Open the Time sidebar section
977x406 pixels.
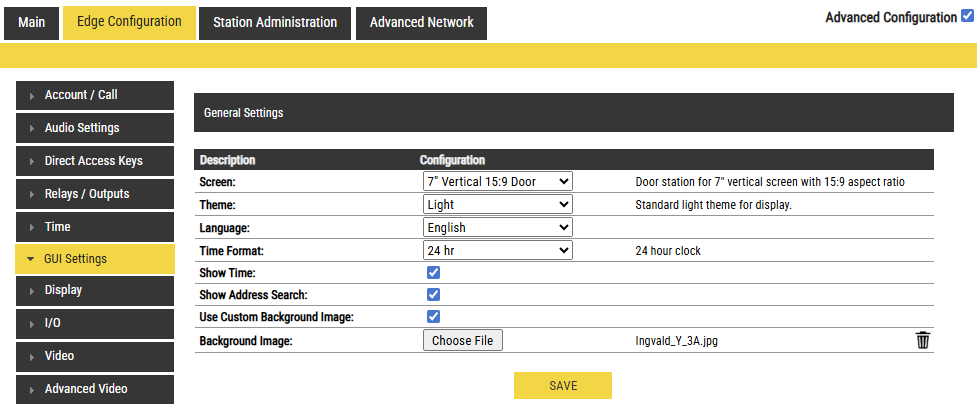coord(95,227)
